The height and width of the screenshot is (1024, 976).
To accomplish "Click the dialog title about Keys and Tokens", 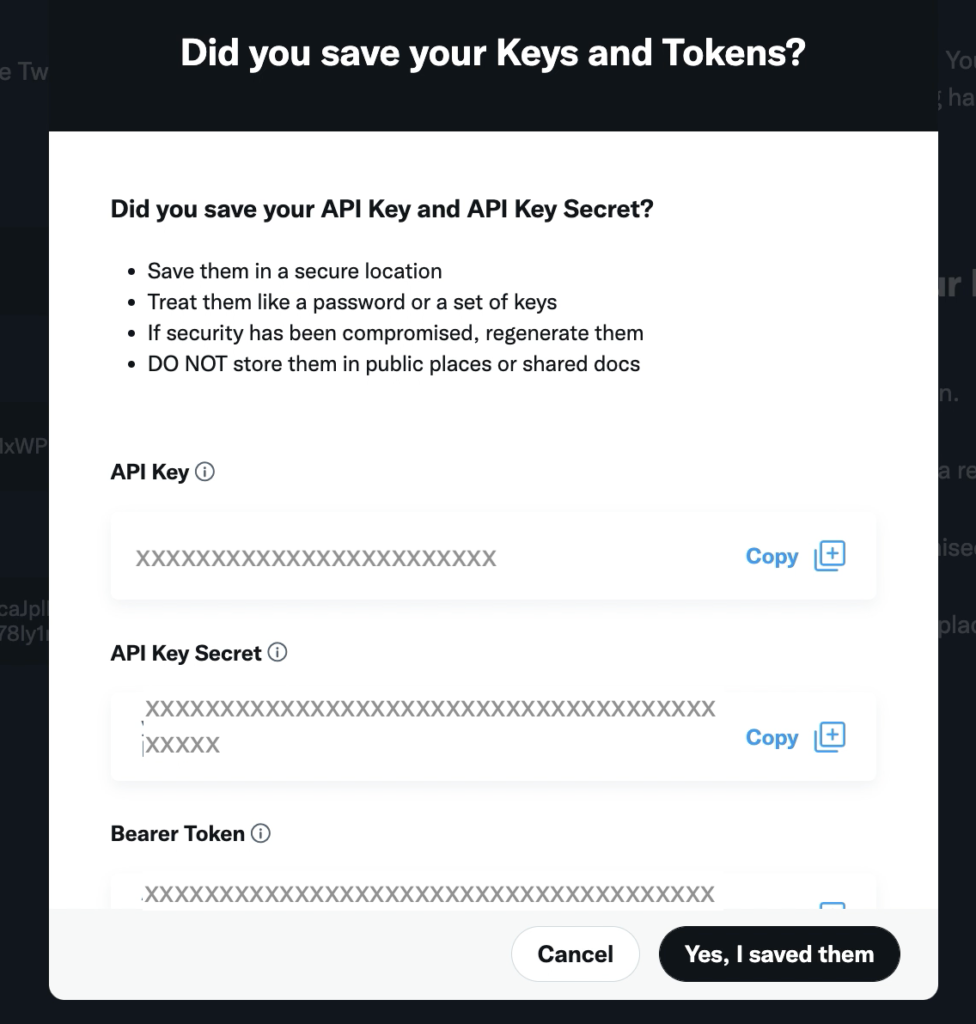I will click(493, 53).
